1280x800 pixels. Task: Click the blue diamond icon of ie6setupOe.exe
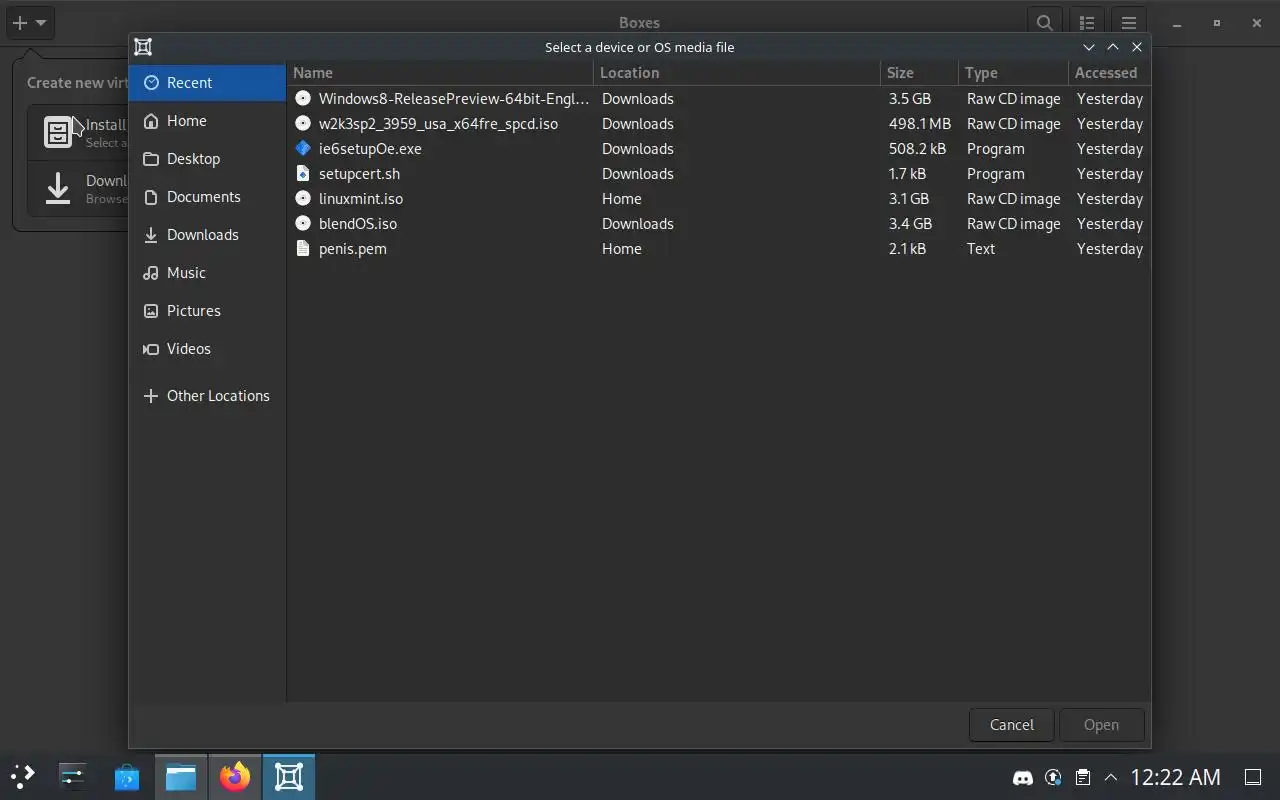[x=303, y=149]
